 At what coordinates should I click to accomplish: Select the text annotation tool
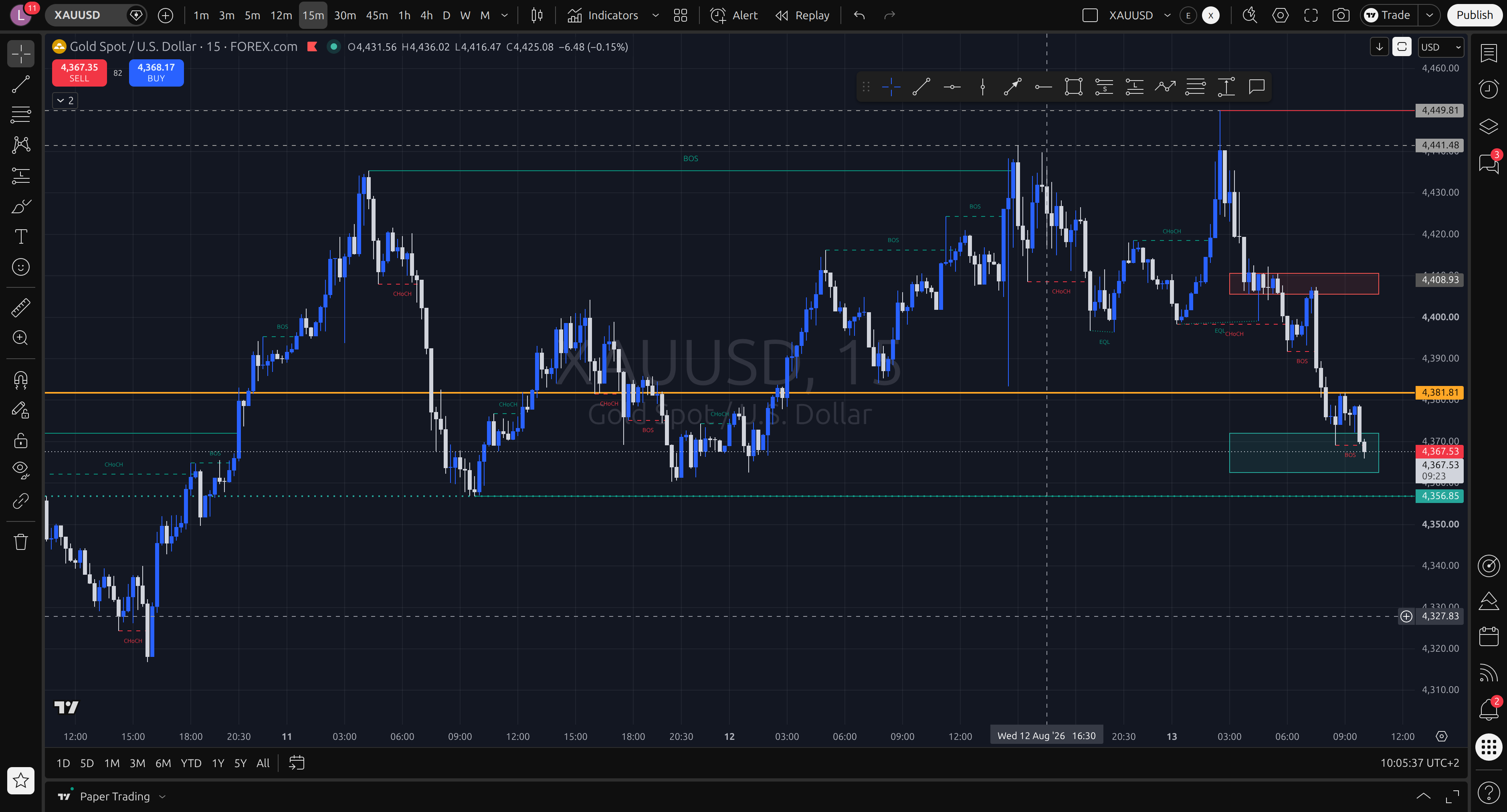(x=21, y=236)
